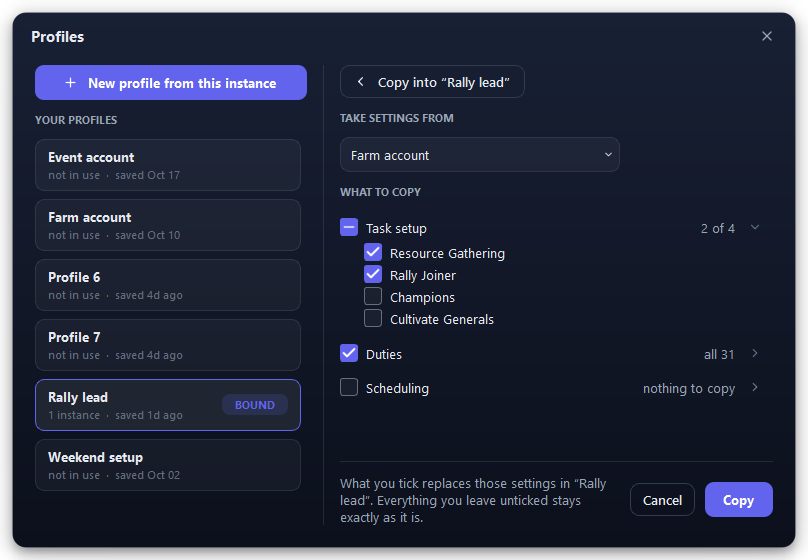
Task: Select the Rally lead profile card
Action: point(168,405)
